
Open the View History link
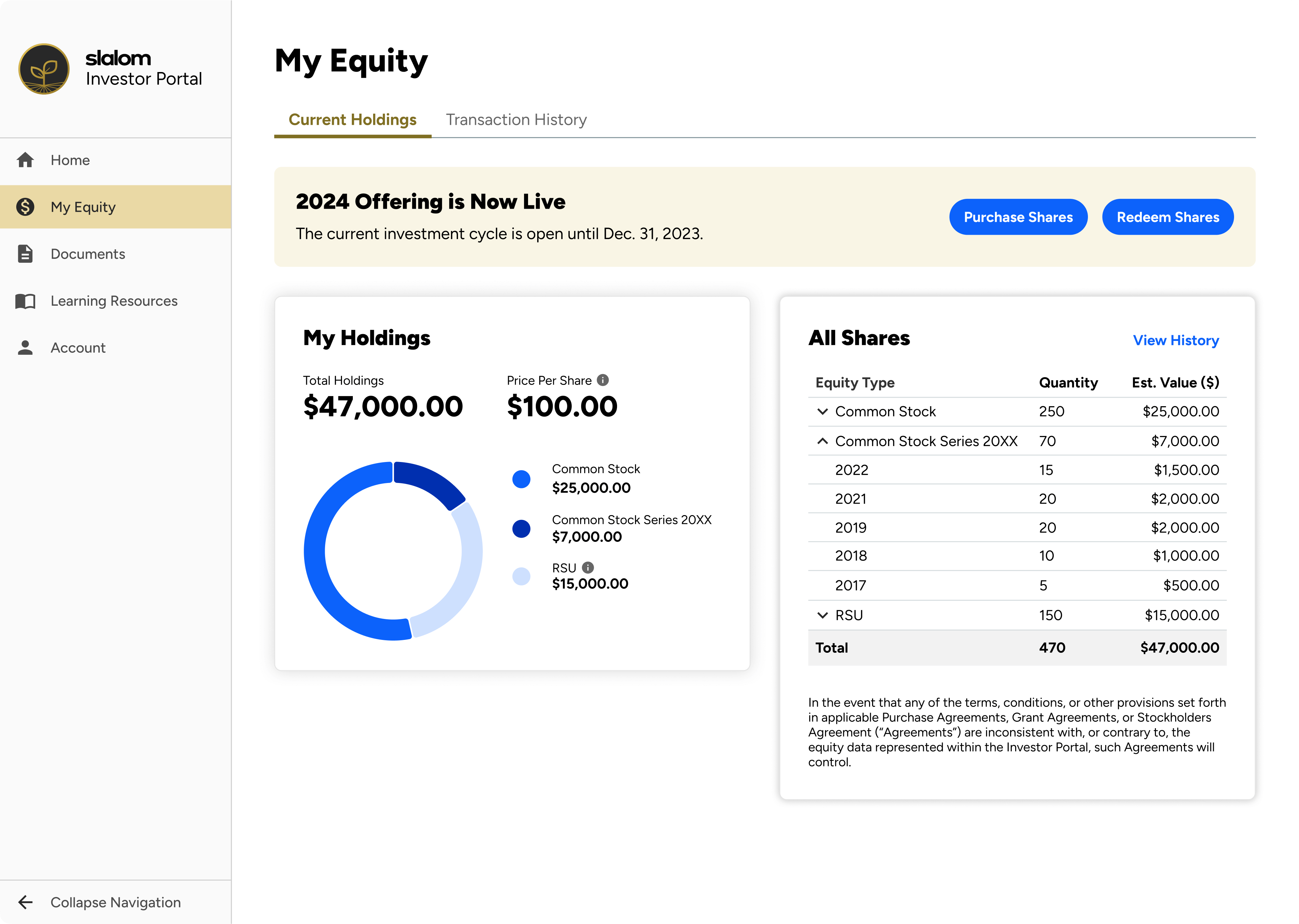point(1176,340)
